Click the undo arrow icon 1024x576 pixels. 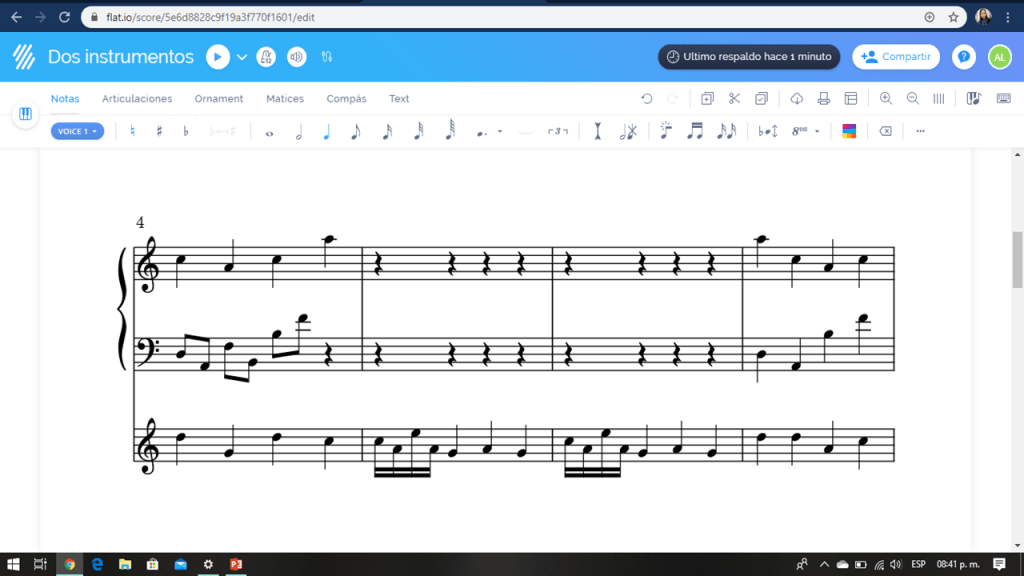(x=647, y=98)
